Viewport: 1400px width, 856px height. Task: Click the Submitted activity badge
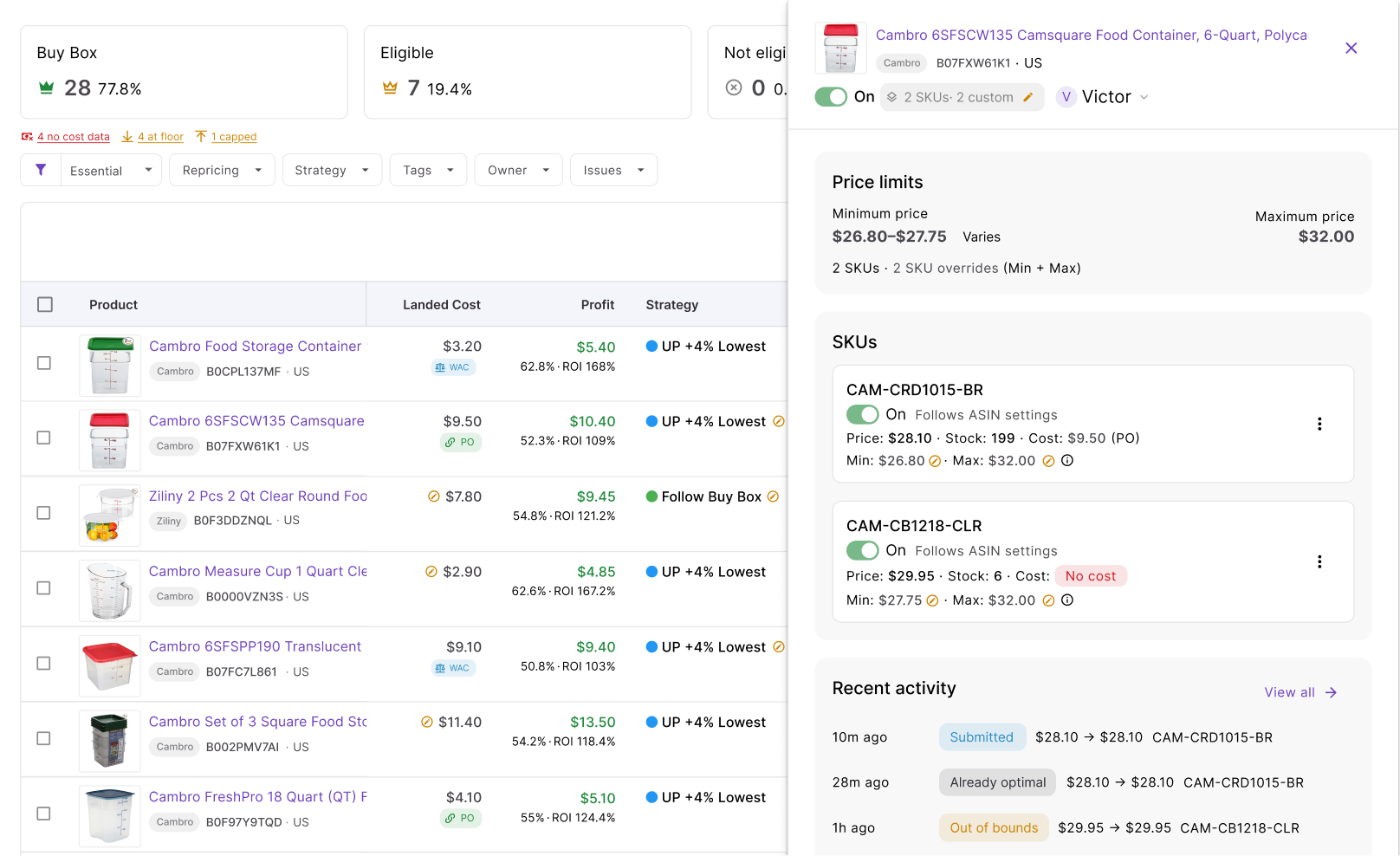tap(982, 737)
